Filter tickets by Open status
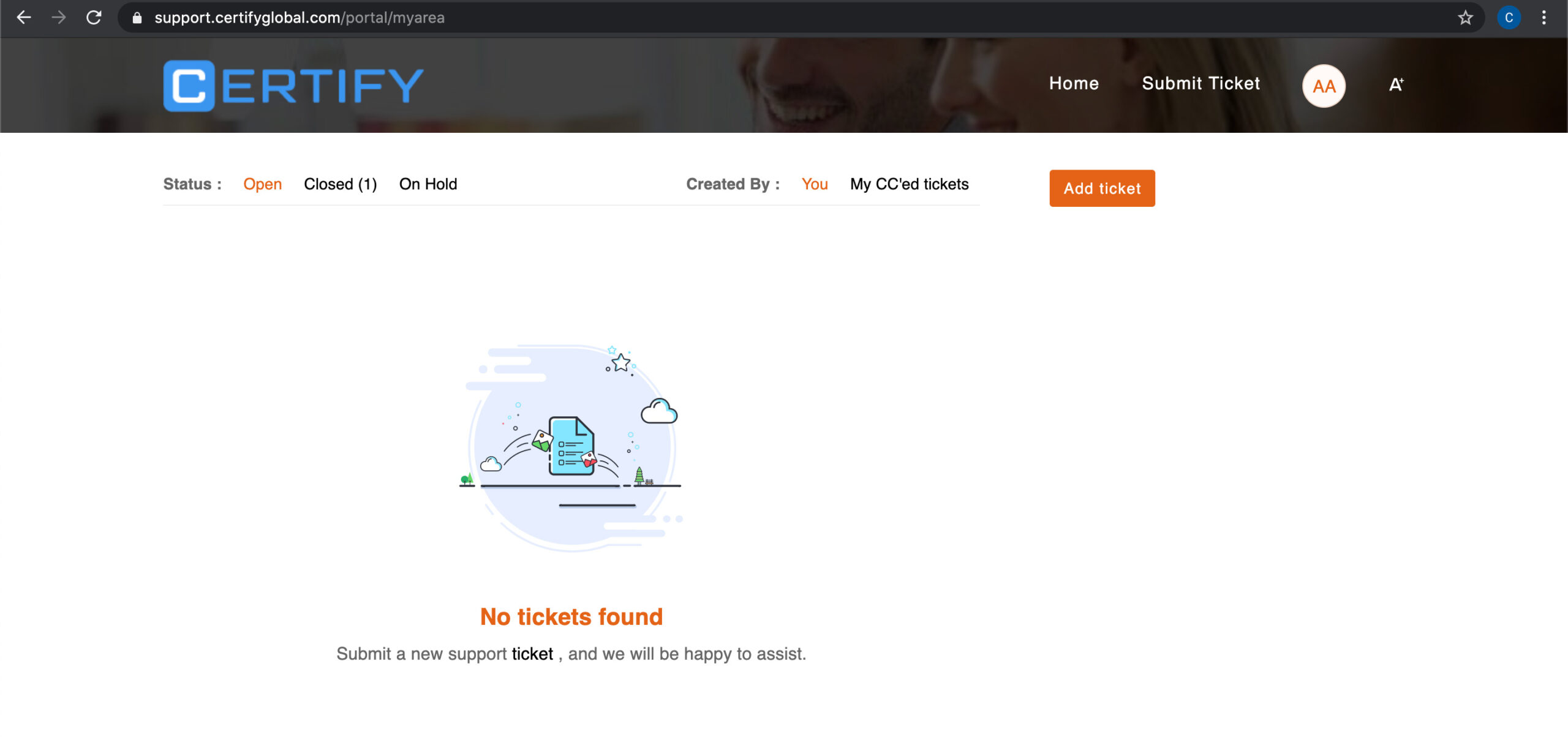 tap(262, 184)
